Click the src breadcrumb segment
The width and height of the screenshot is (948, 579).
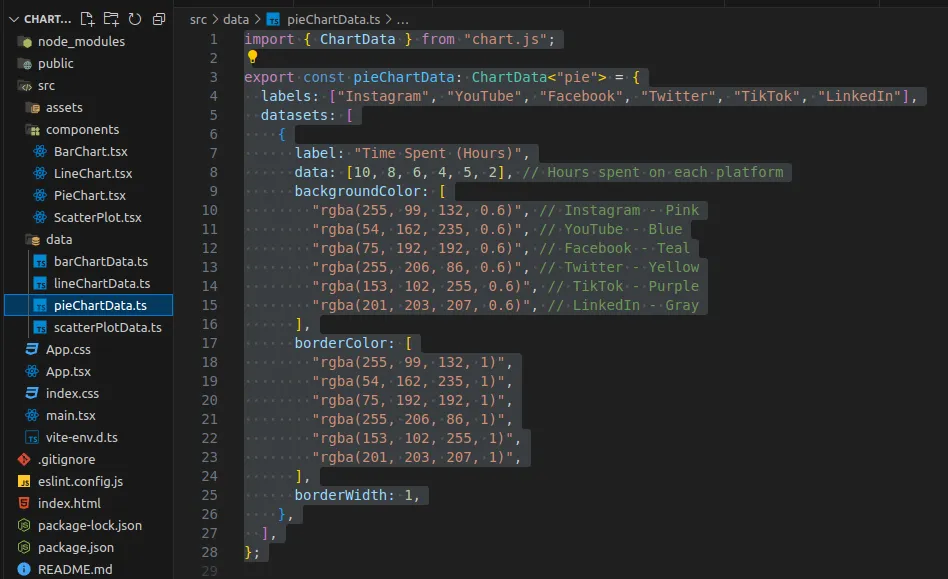point(198,19)
